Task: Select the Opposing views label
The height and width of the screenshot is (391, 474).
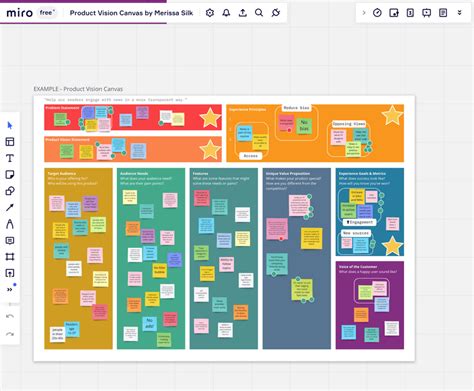Action: [349, 124]
